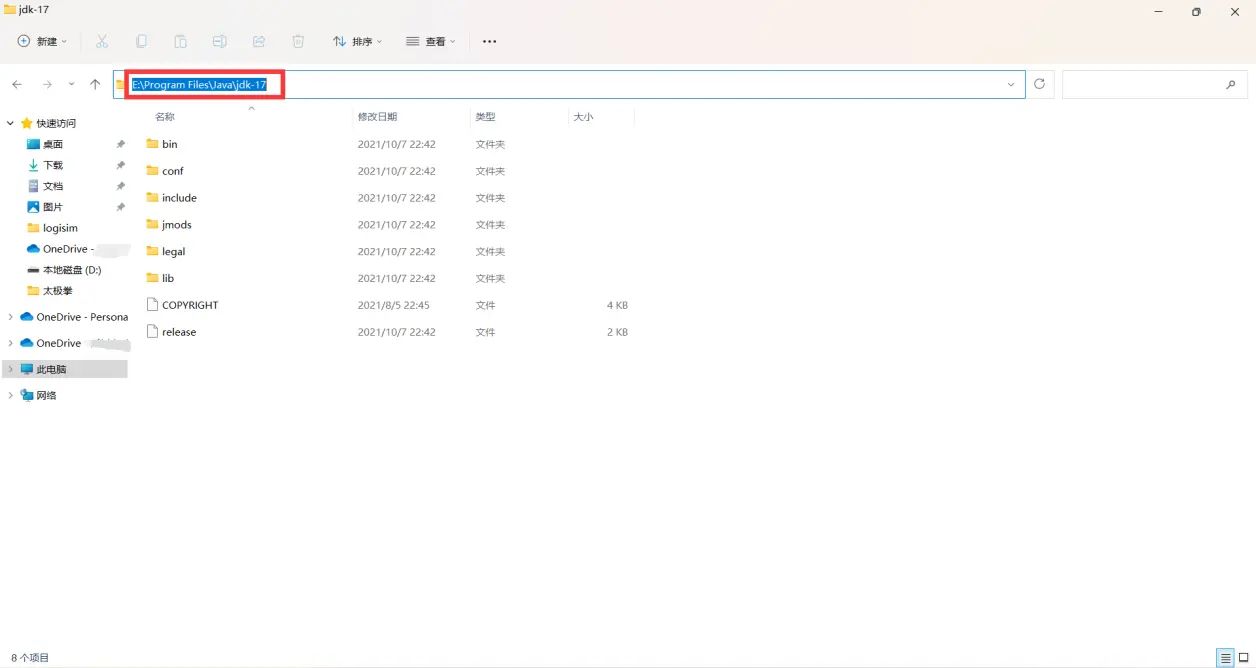The width and height of the screenshot is (1256, 668).
Task: Open the 查看 view menu
Action: point(430,41)
